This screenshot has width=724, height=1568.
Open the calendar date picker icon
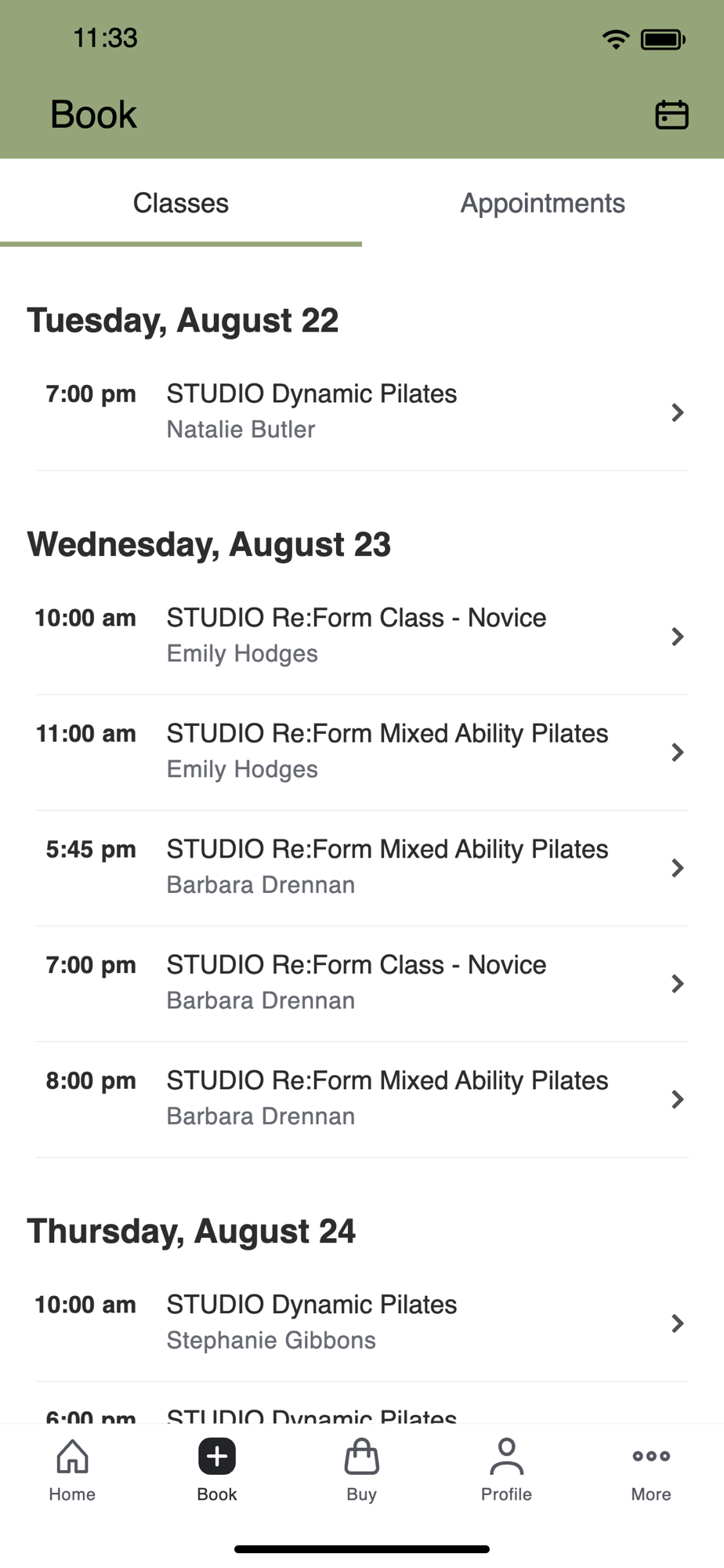[x=672, y=114]
